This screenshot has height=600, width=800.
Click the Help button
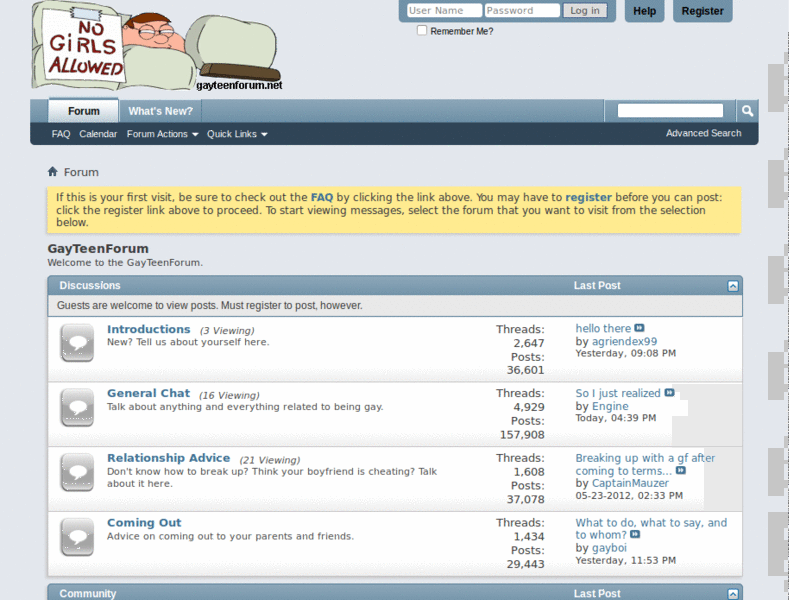pyautogui.click(x=644, y=11)
